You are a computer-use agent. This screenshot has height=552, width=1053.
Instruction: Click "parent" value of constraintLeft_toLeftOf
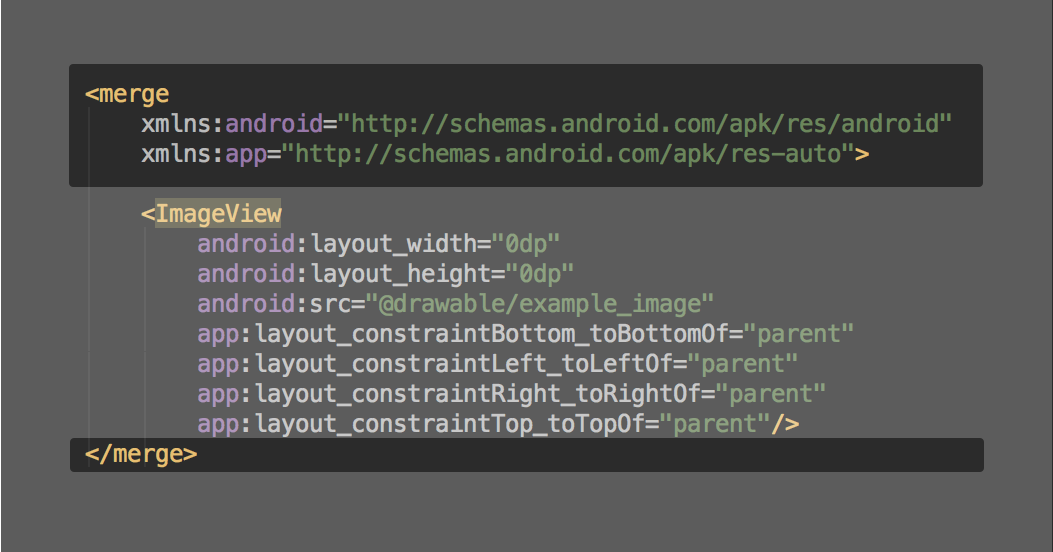(743, 364)
